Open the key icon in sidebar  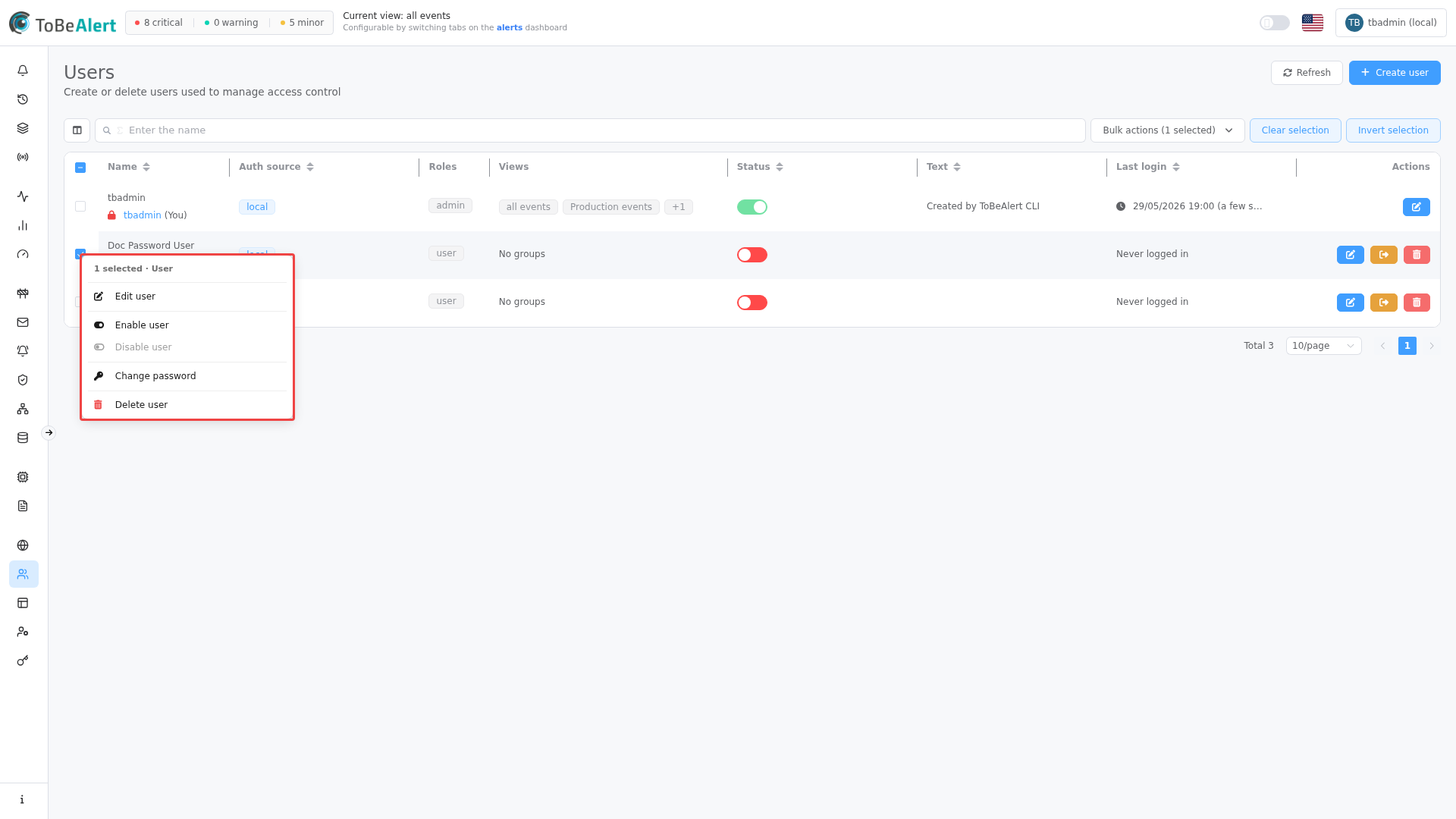[23, 661]
